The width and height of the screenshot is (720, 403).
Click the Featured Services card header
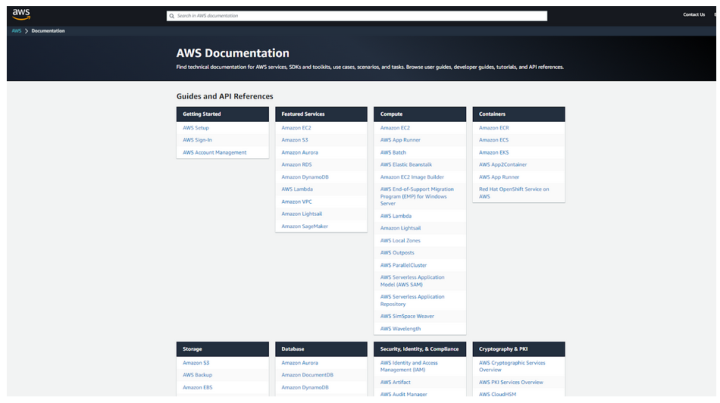(x=321, y=114)
